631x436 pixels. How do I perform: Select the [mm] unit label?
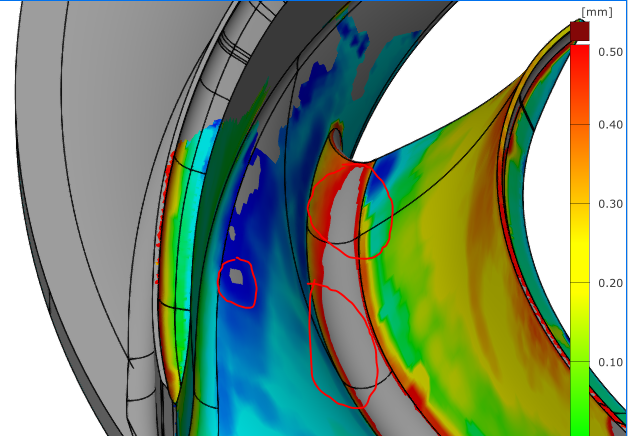597,12
